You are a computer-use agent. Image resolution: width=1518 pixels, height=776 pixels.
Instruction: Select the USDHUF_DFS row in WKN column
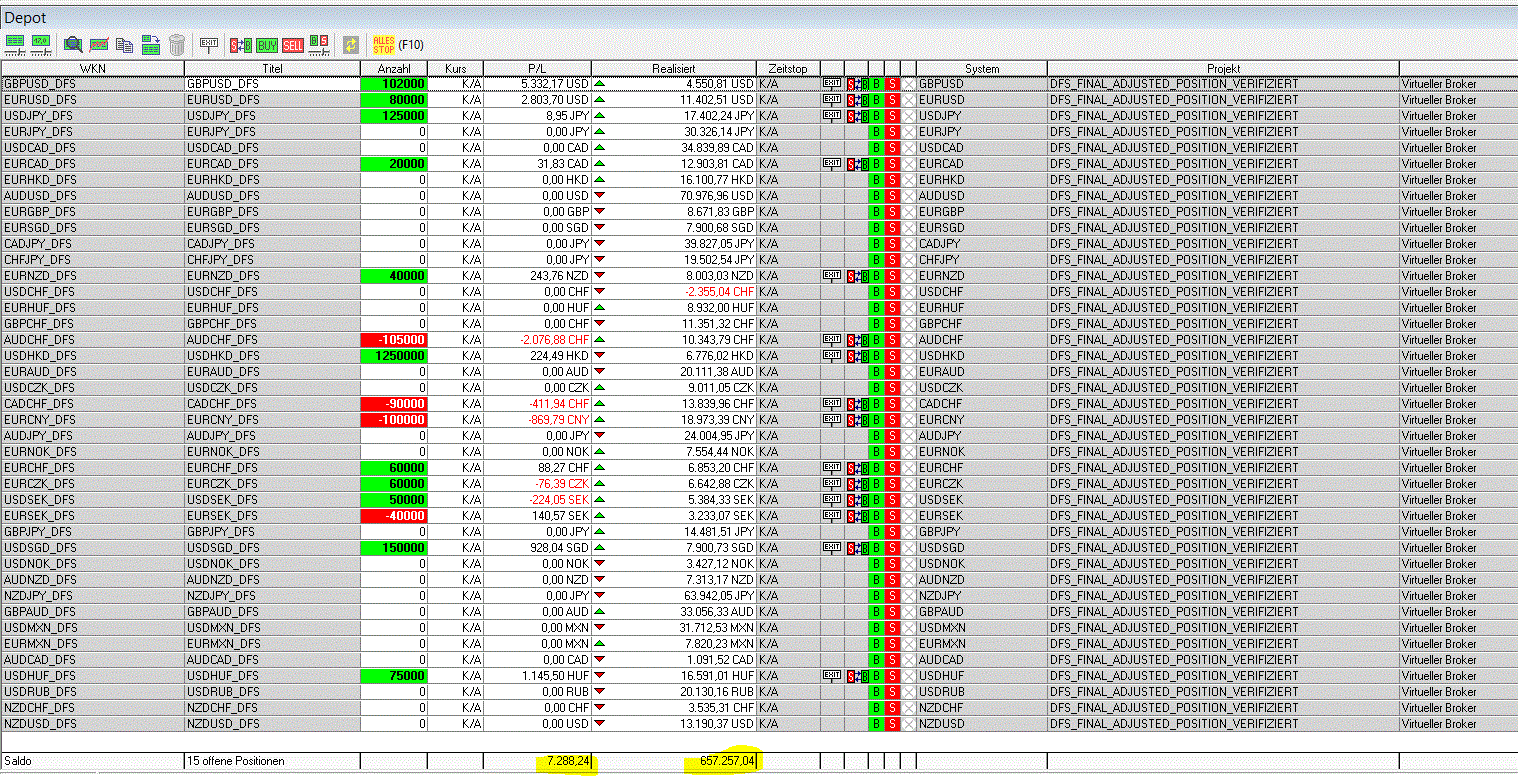click(92, 676)
